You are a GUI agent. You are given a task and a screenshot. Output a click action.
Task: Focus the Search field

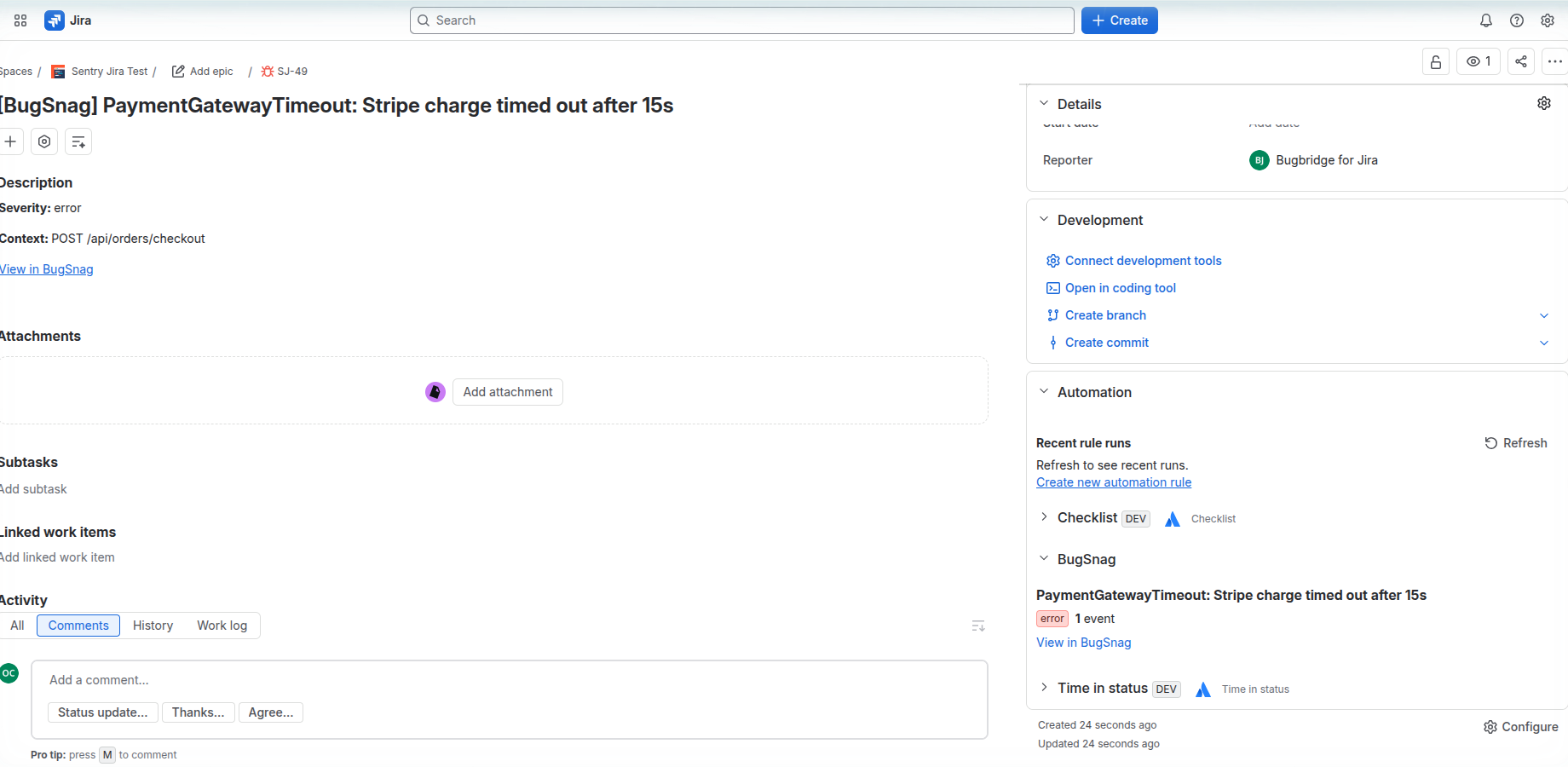(x=741, y=20)
